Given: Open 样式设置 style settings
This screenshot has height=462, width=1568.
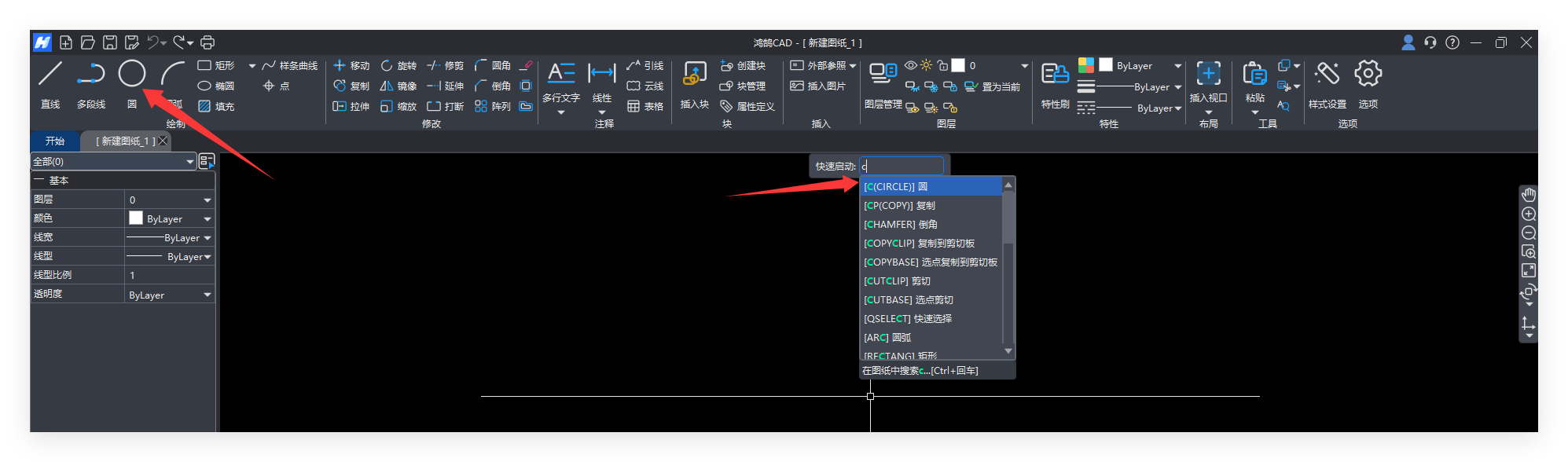Looking at the screenshot, I should click(1327, 75).
